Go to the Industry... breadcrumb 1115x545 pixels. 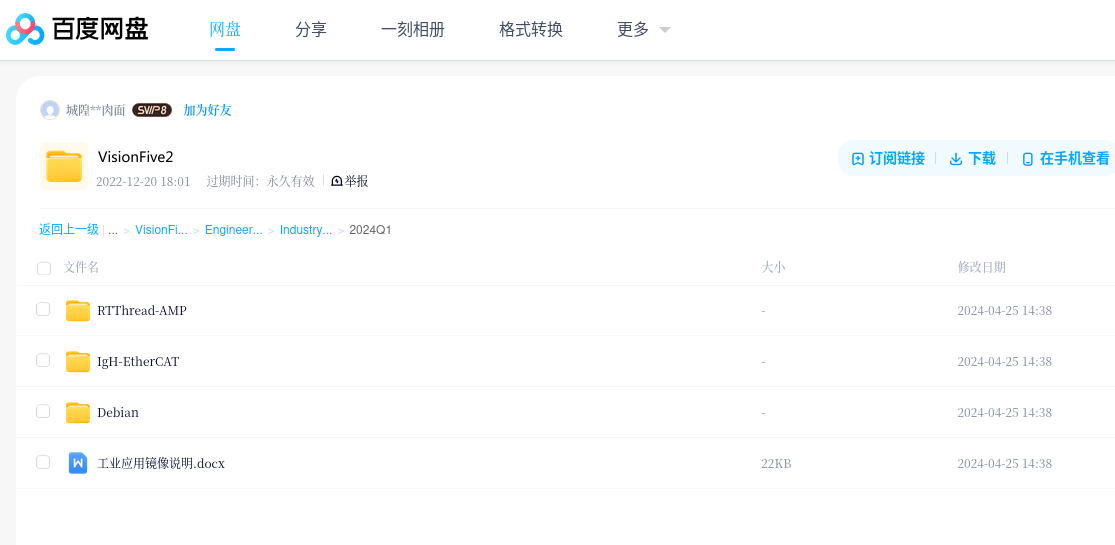pyautogui.click(x=306, y=230)
